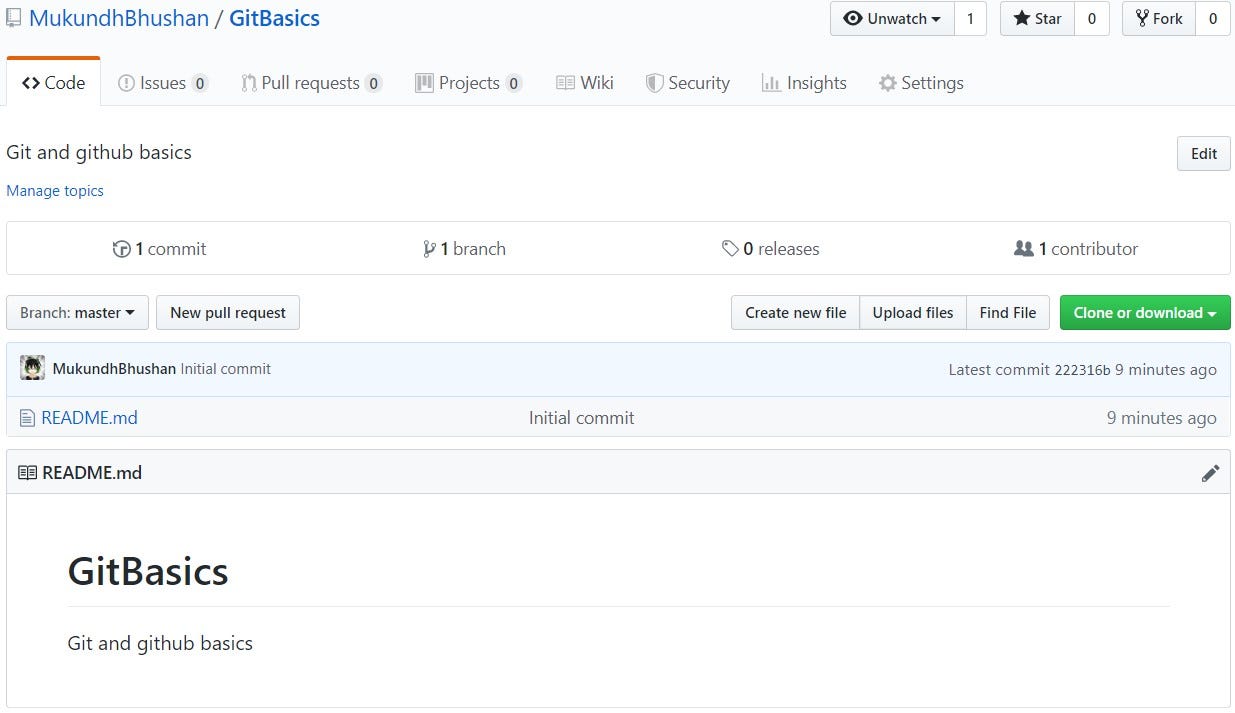Open the repository Settings tab
Screen dimensions: 1235x713
click(921, 83)
